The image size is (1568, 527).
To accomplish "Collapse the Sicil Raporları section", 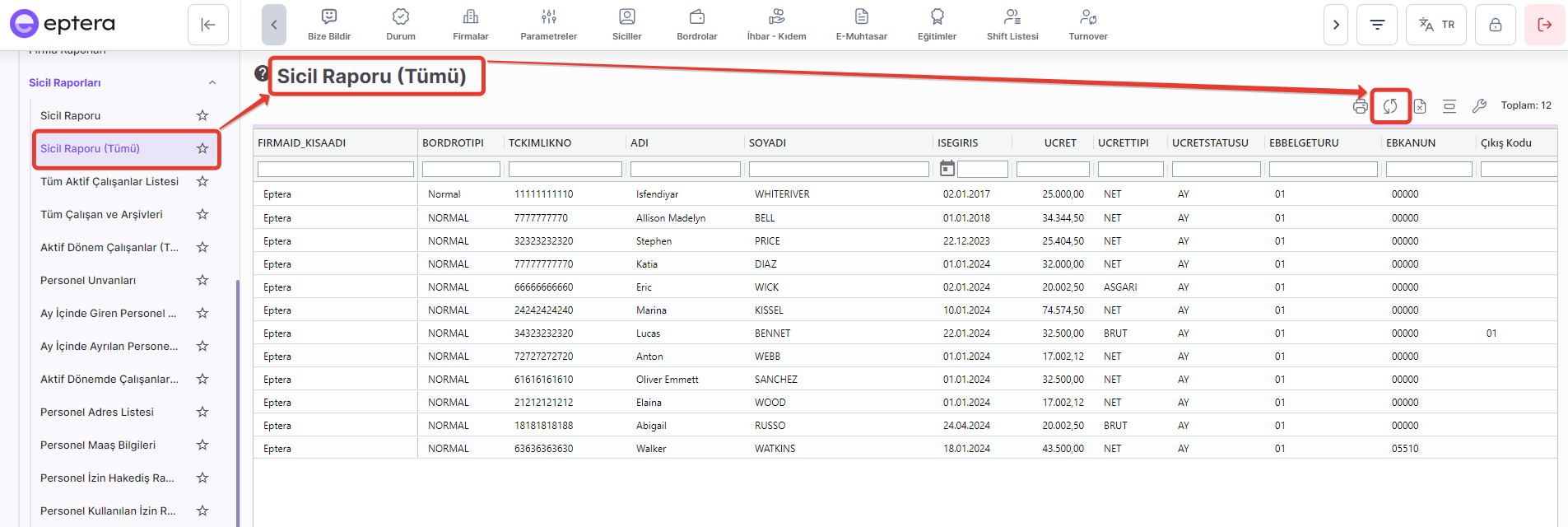I will point(212,82).
